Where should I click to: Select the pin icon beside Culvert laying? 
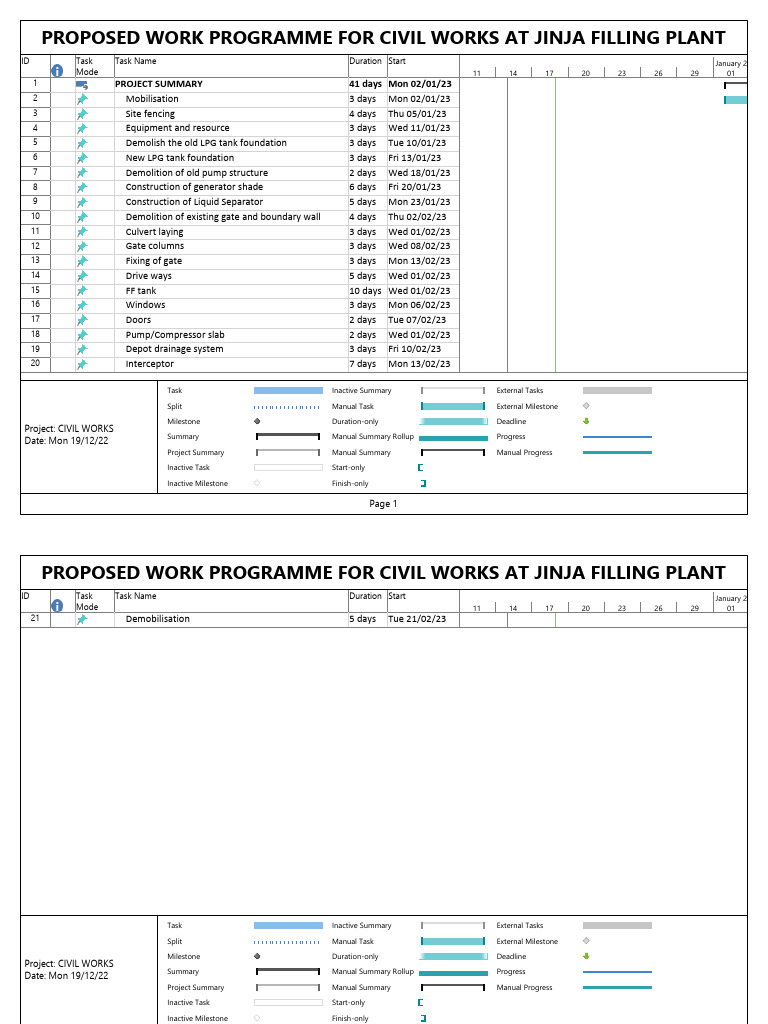[x=82, y=232]
